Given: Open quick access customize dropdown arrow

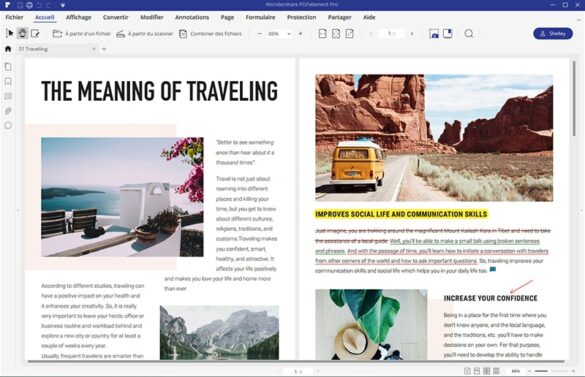Looking at the screenshot, I should [x=63, y=5].
